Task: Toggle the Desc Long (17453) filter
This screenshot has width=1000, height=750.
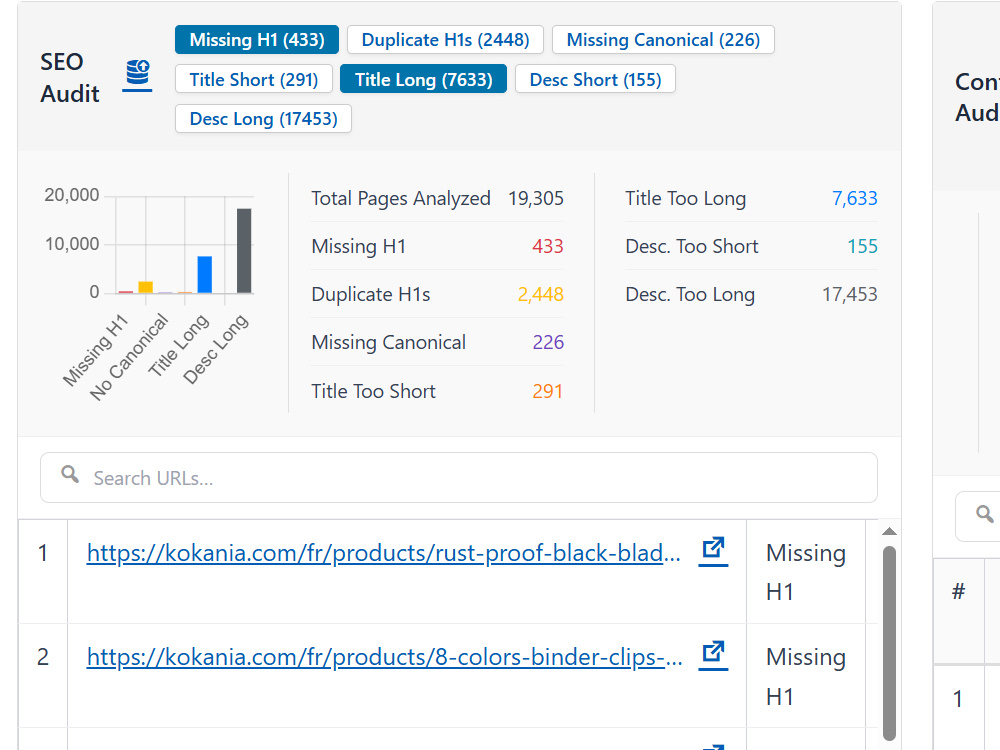Action: pyautogui.click(x=263, y=119)
